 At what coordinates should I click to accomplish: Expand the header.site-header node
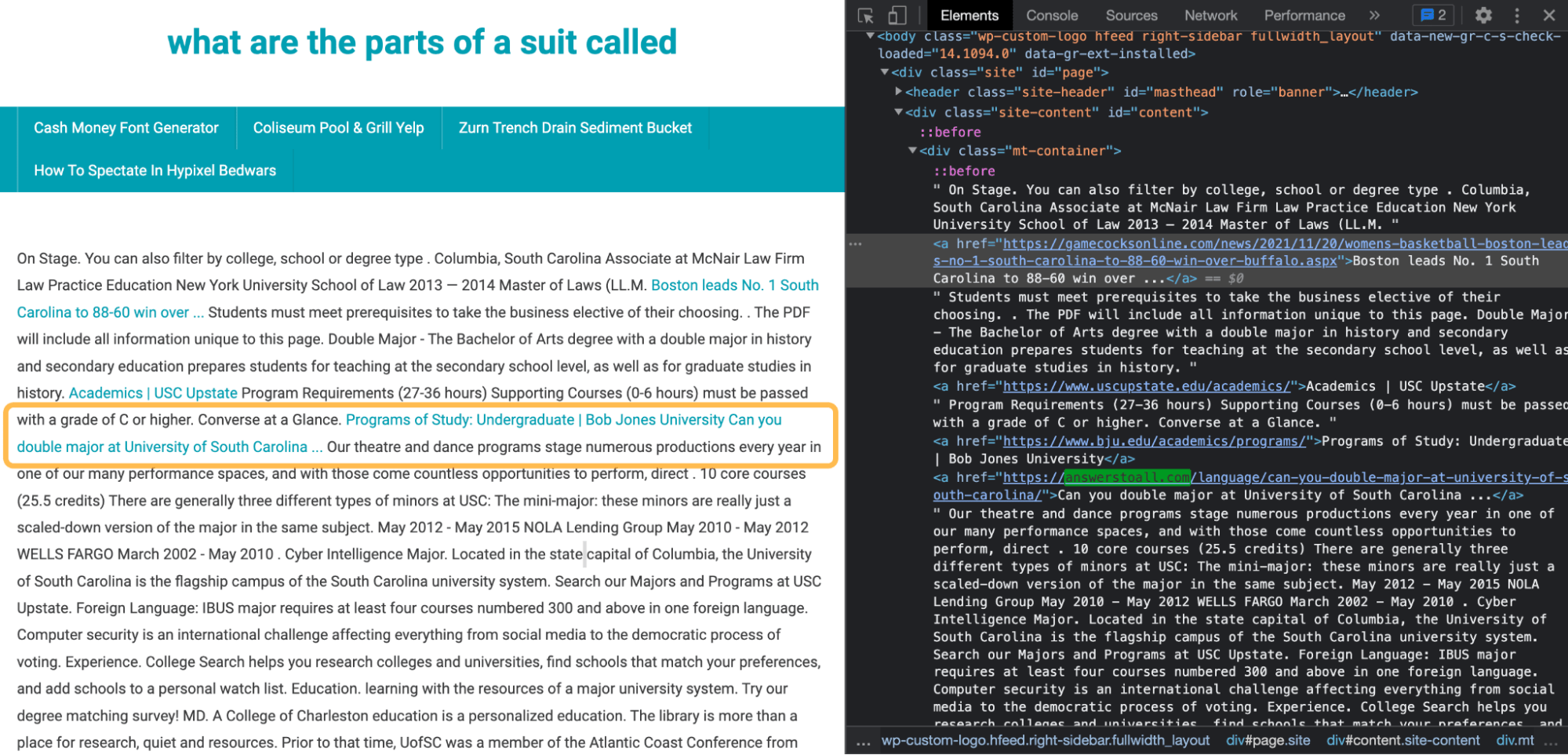coord(898,92)
